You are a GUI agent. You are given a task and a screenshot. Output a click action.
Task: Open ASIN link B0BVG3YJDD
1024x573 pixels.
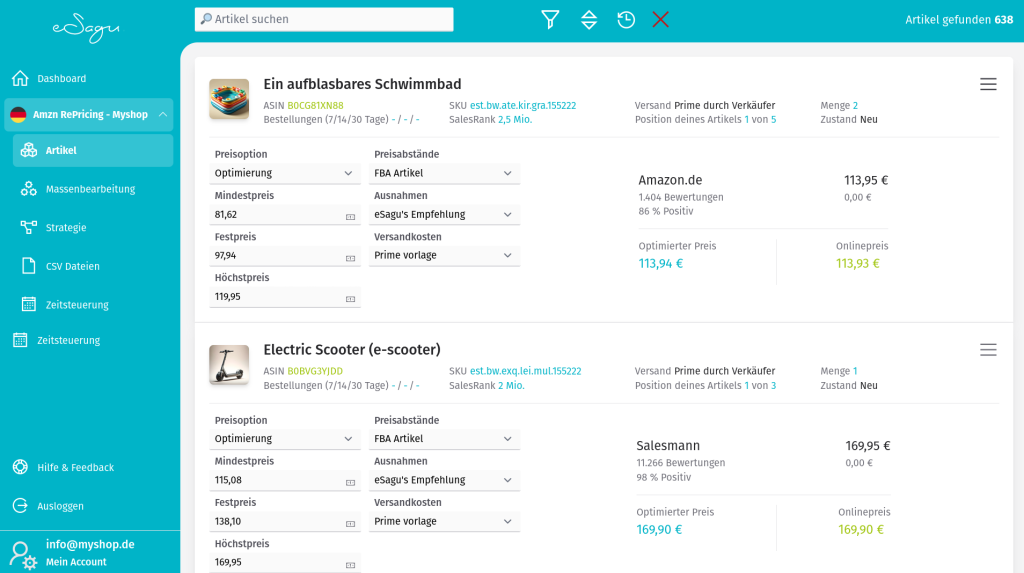click(x=315, y=371)
